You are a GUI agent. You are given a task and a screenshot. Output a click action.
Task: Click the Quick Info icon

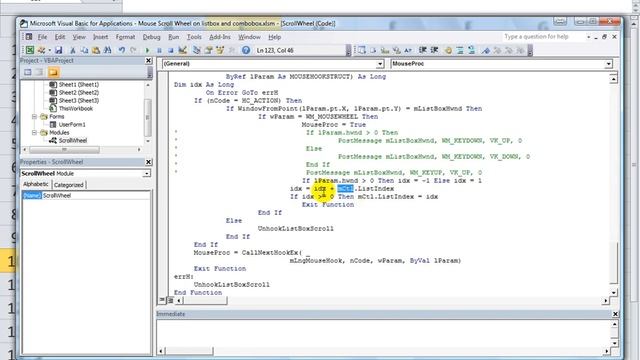[385, 50]
